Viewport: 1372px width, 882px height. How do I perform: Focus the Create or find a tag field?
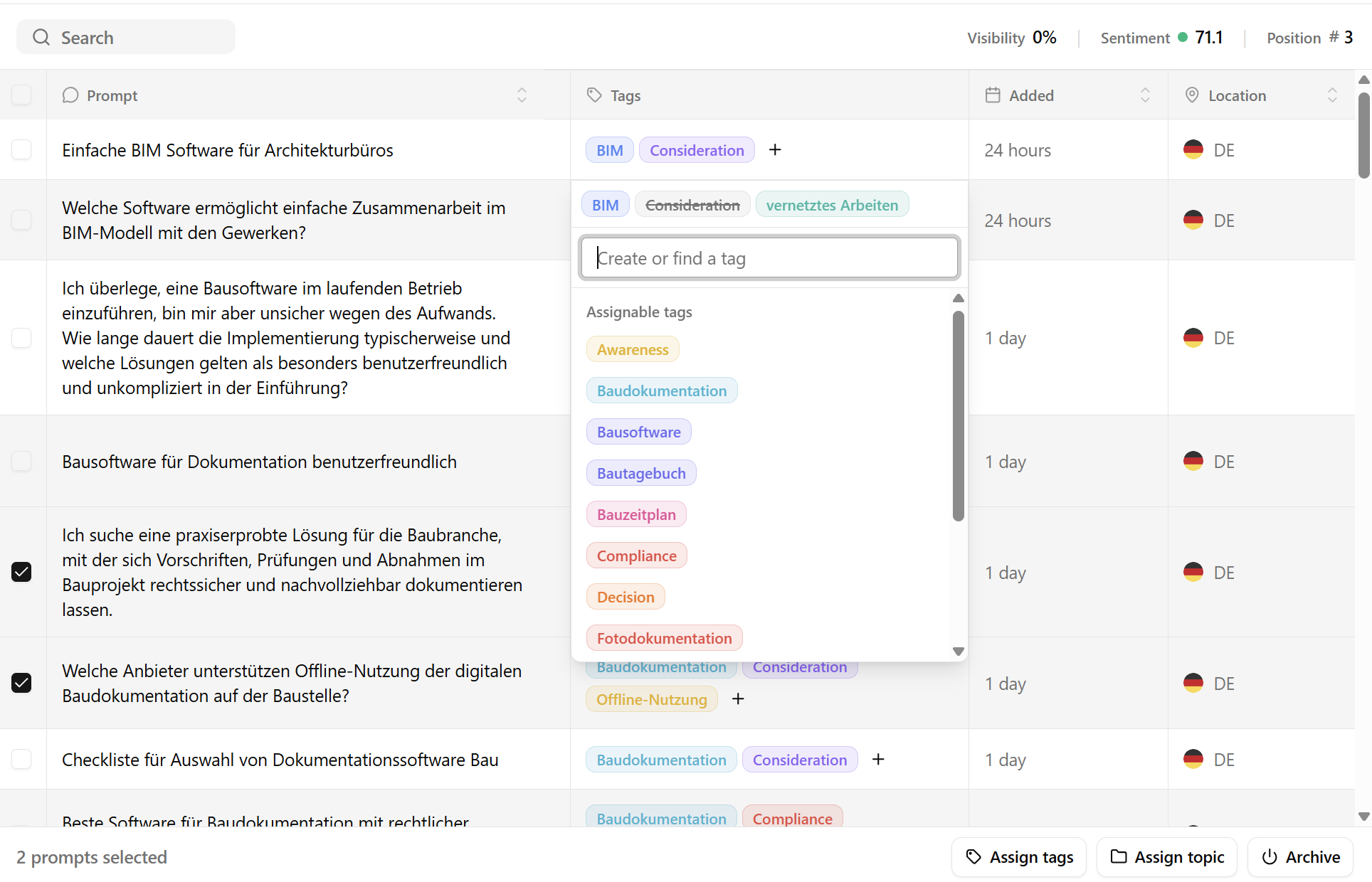(x=769, y=258)
